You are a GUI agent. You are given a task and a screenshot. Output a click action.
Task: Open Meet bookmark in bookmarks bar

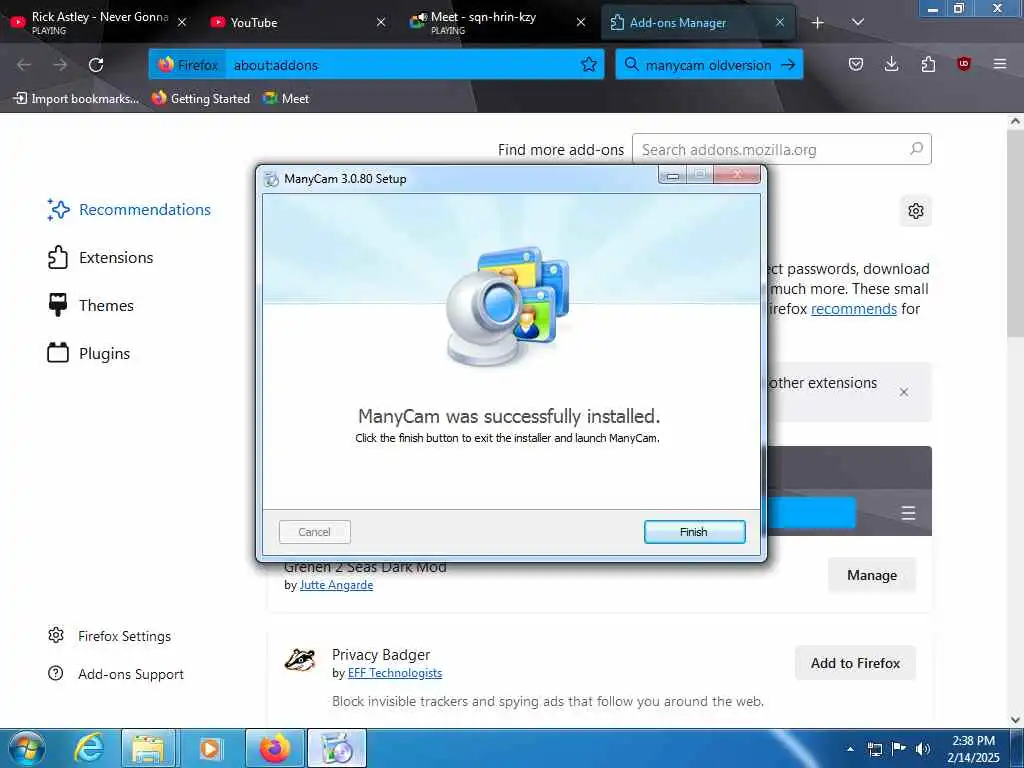click(286, 99)
